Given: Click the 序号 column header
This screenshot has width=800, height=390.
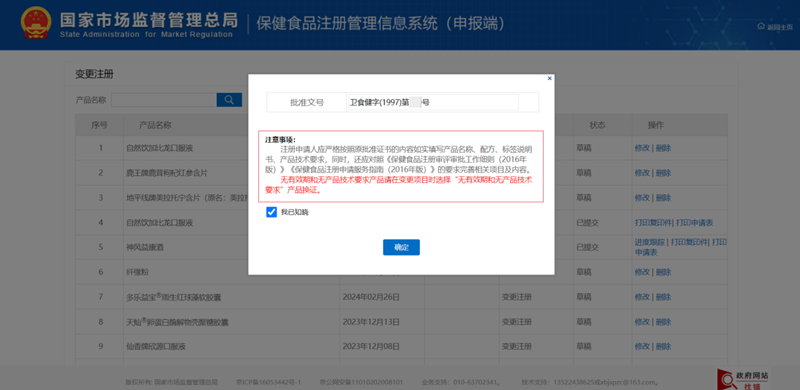Looking at the screenshot, I should coord(99,125).
